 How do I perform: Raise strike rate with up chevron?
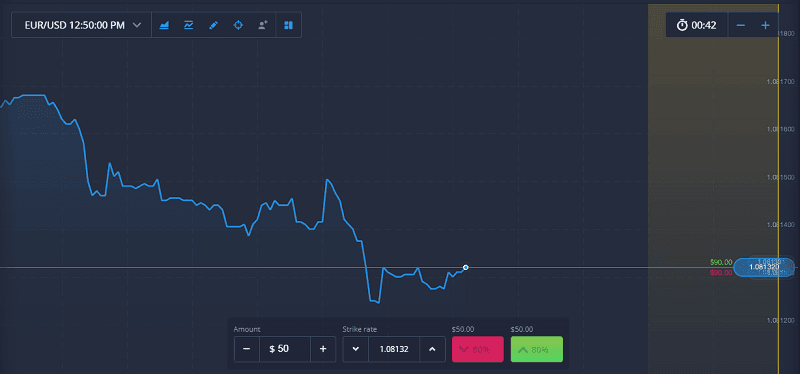(x=433, y=349)
